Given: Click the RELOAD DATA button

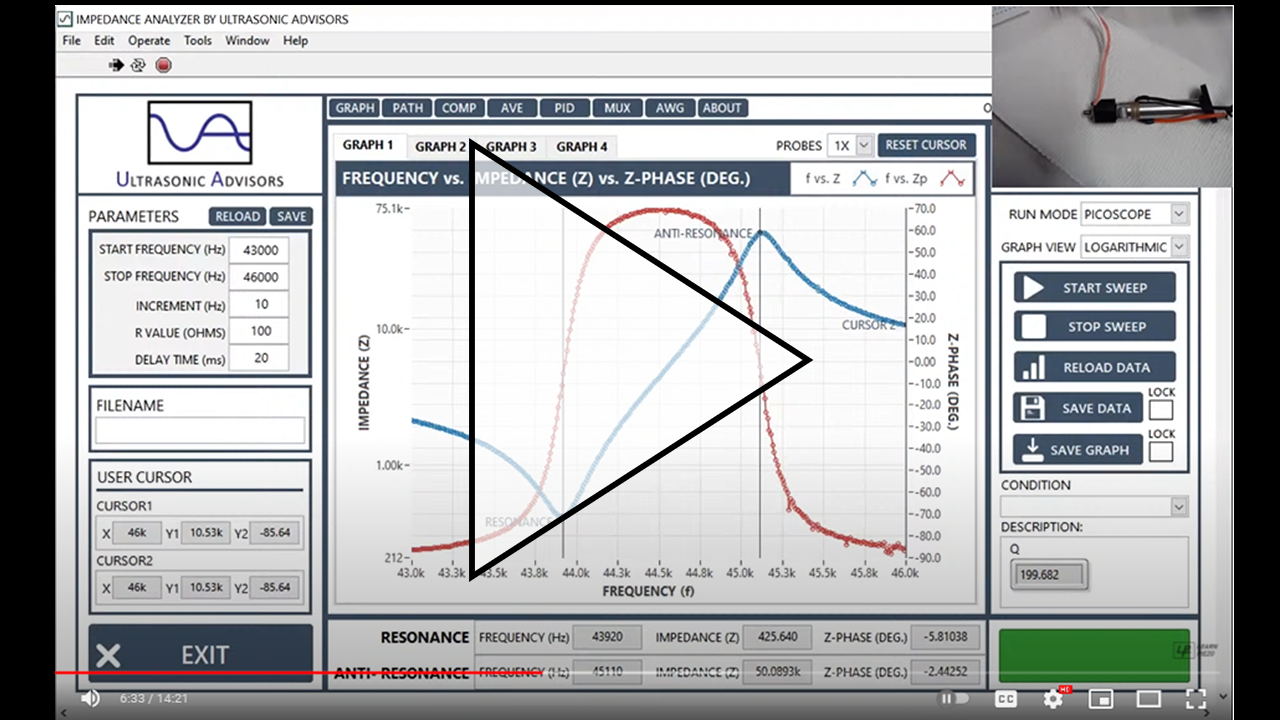Looking at the screenshot, I should tap(1095, 367).
